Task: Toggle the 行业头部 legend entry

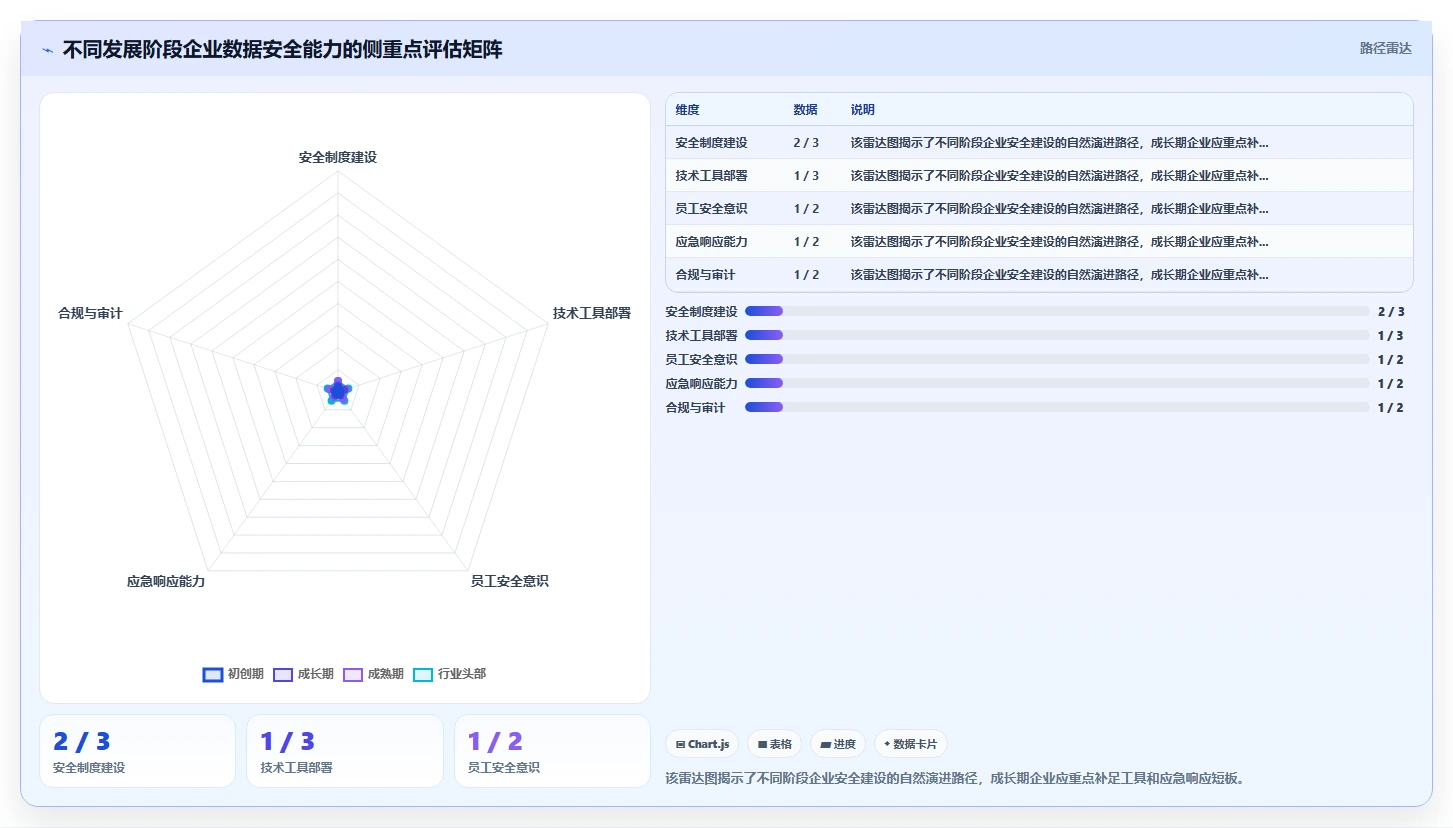Action: 450,674
